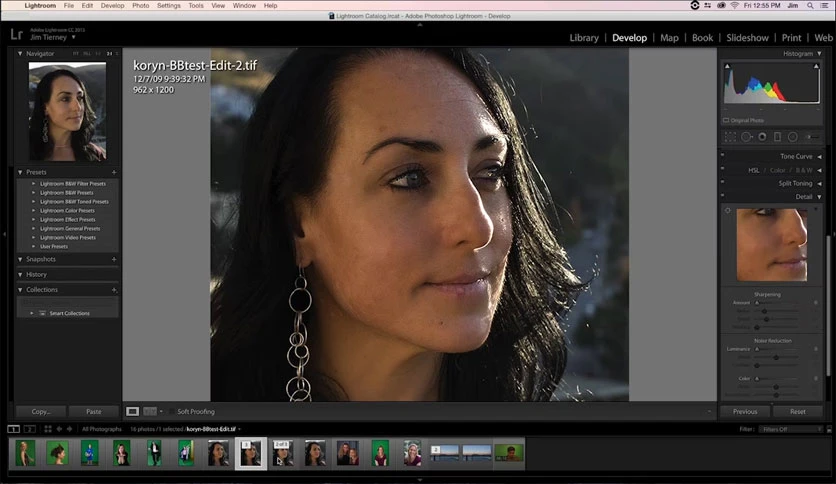Click the Previous button

tap(745, 412)
